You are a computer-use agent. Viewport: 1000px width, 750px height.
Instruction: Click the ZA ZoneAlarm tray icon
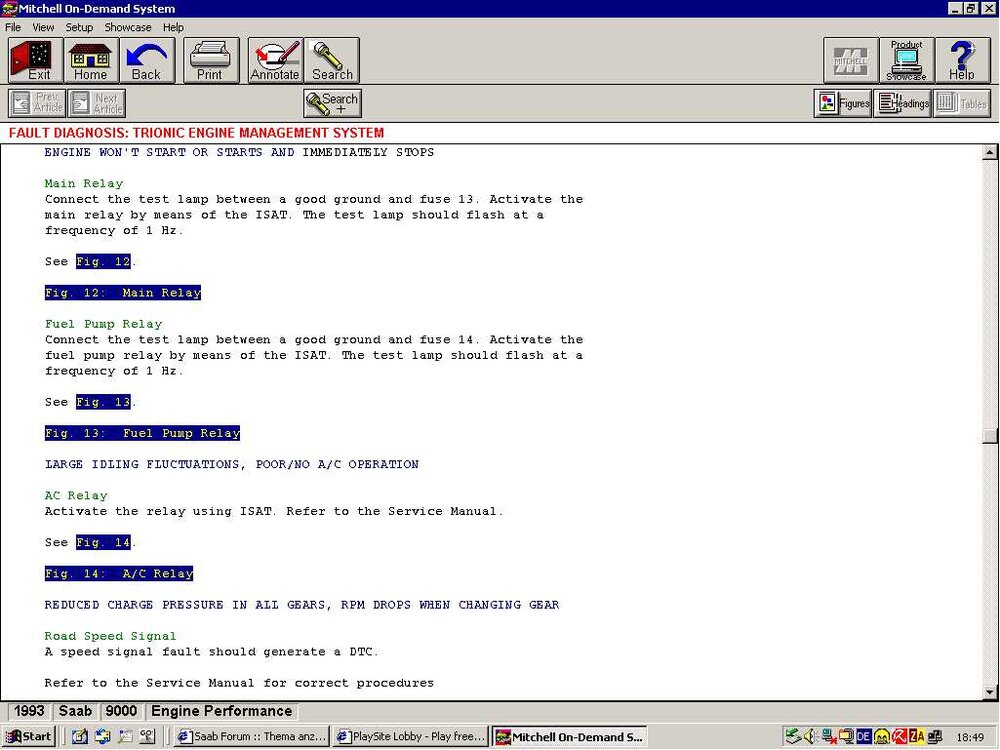pyautogui.click(x=917, y=737)
